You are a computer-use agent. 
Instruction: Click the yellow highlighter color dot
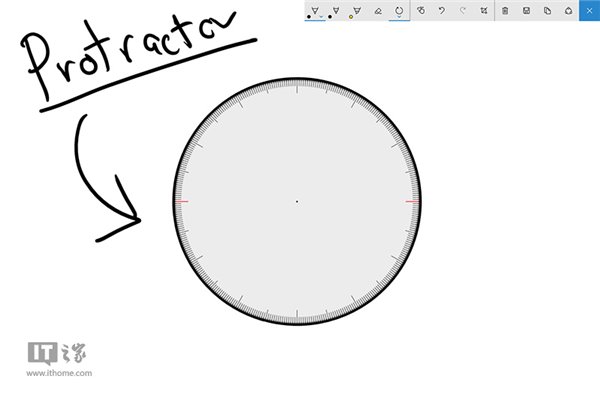click(351, 17)
